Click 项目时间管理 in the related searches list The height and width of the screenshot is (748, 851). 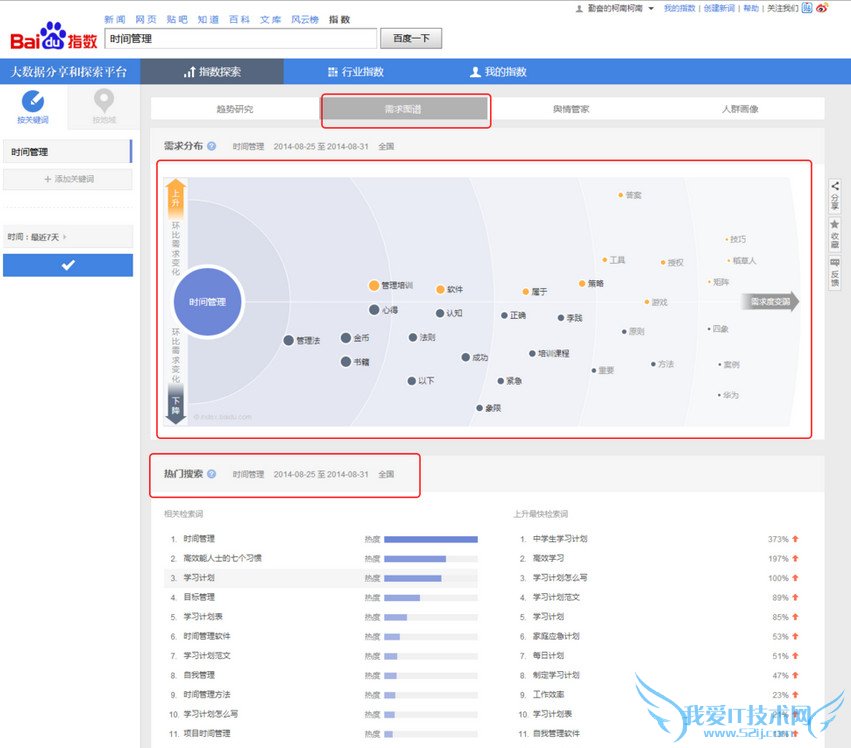pyautogui.click(x=207, y=733)
